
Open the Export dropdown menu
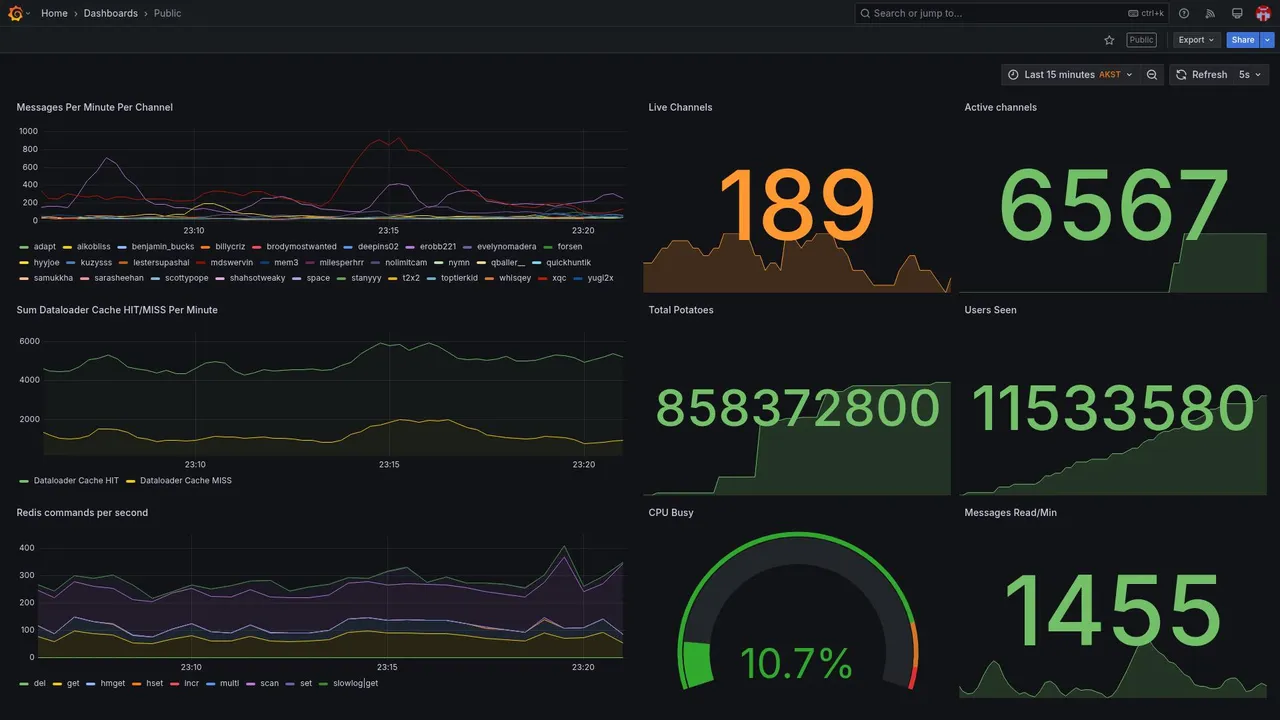(1196, 40)
